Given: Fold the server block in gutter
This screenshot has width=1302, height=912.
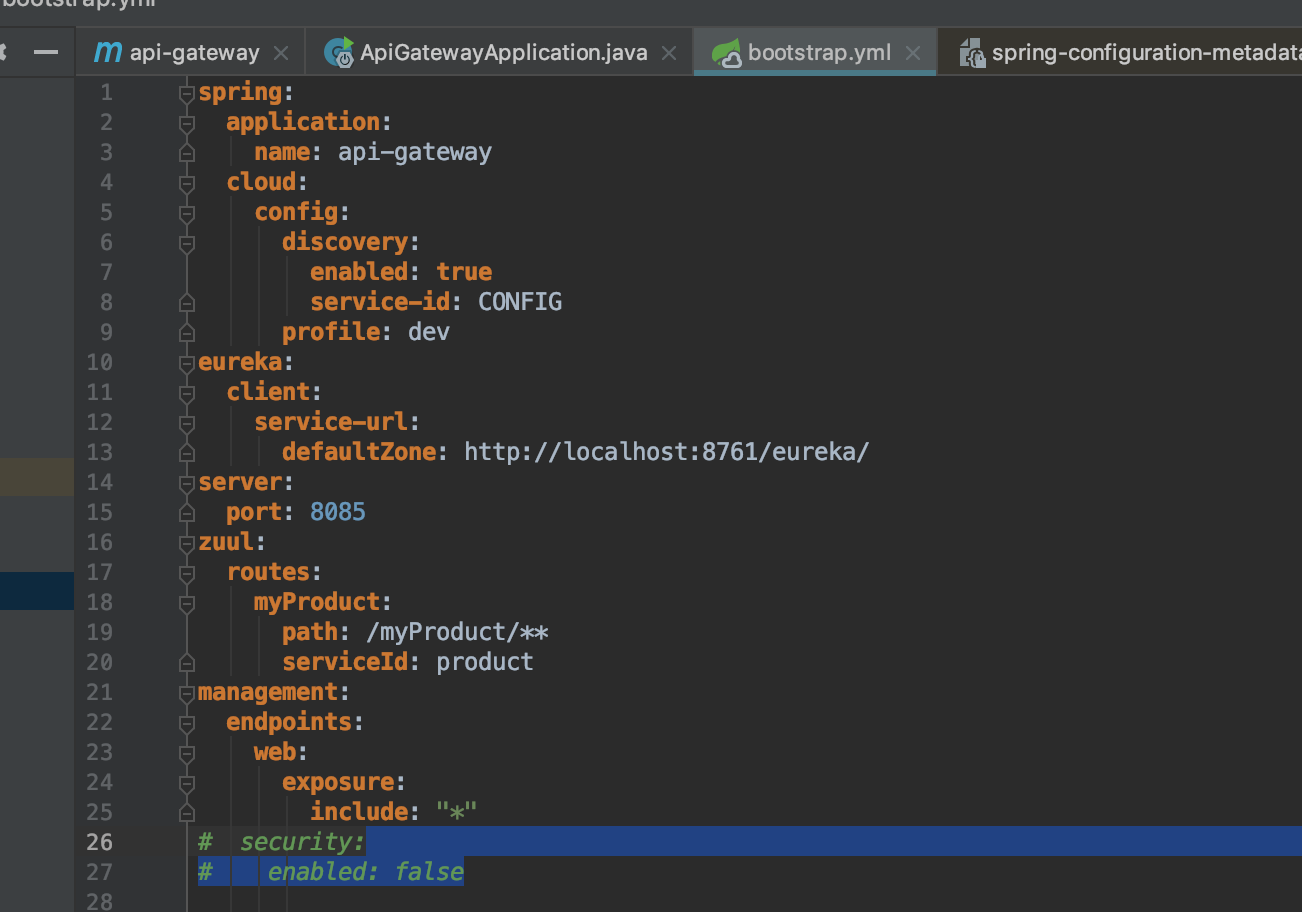Looking at the screenshot, I should pyautogui.click(x=186, y=482).
